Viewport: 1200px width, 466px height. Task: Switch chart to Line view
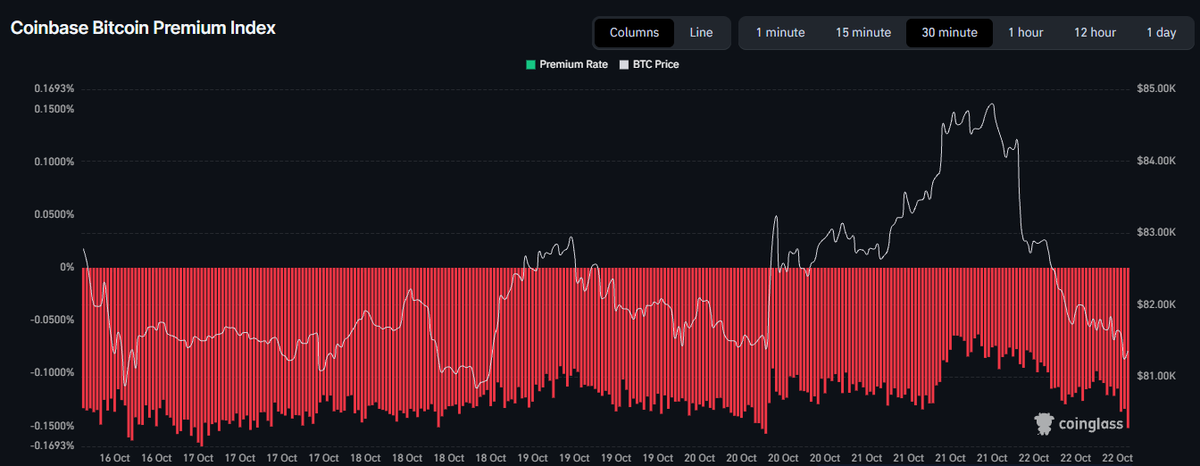pyautogui.click(x=701, y=33)
